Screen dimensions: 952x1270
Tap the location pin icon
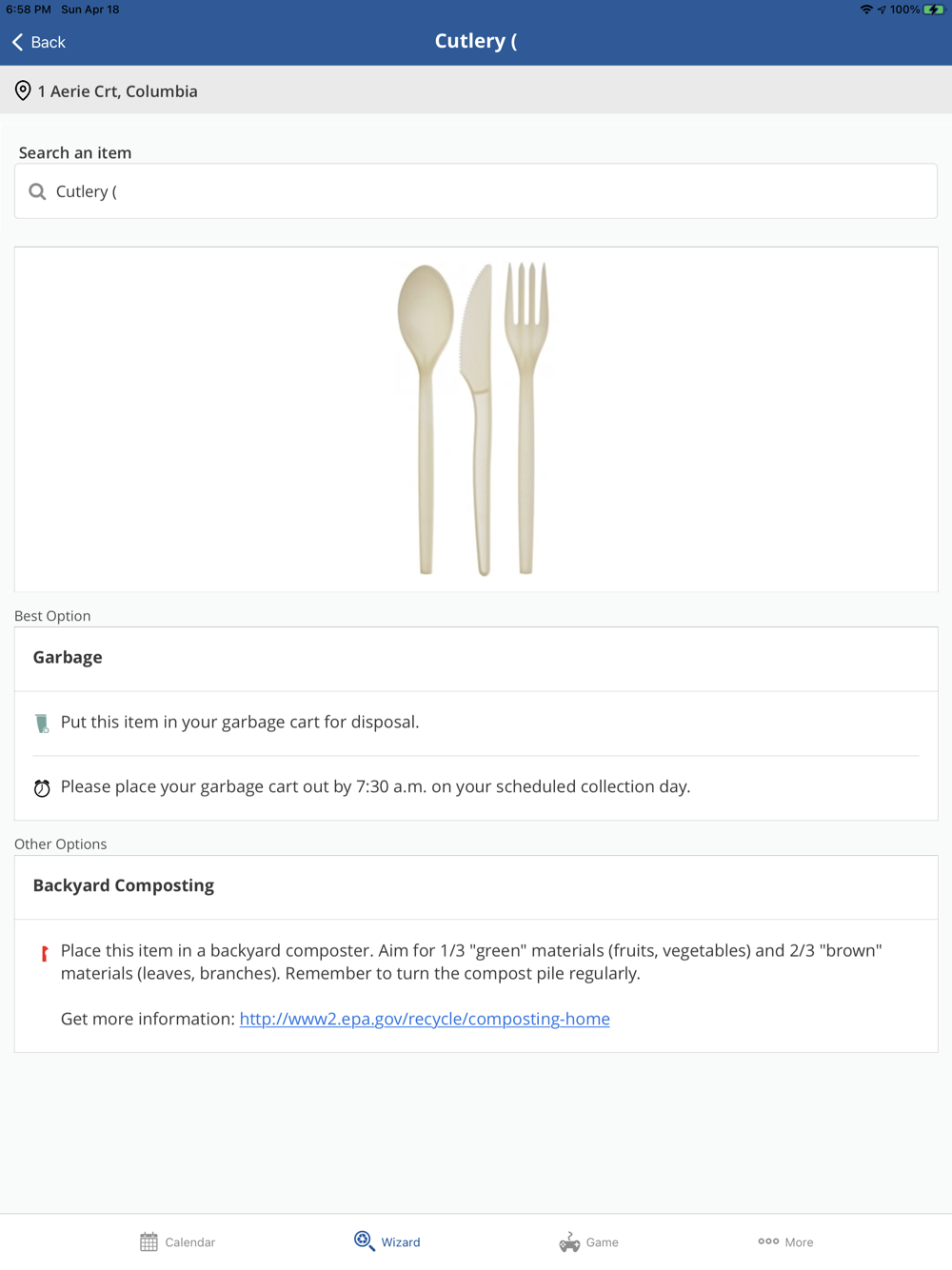[x=23, y=91]
